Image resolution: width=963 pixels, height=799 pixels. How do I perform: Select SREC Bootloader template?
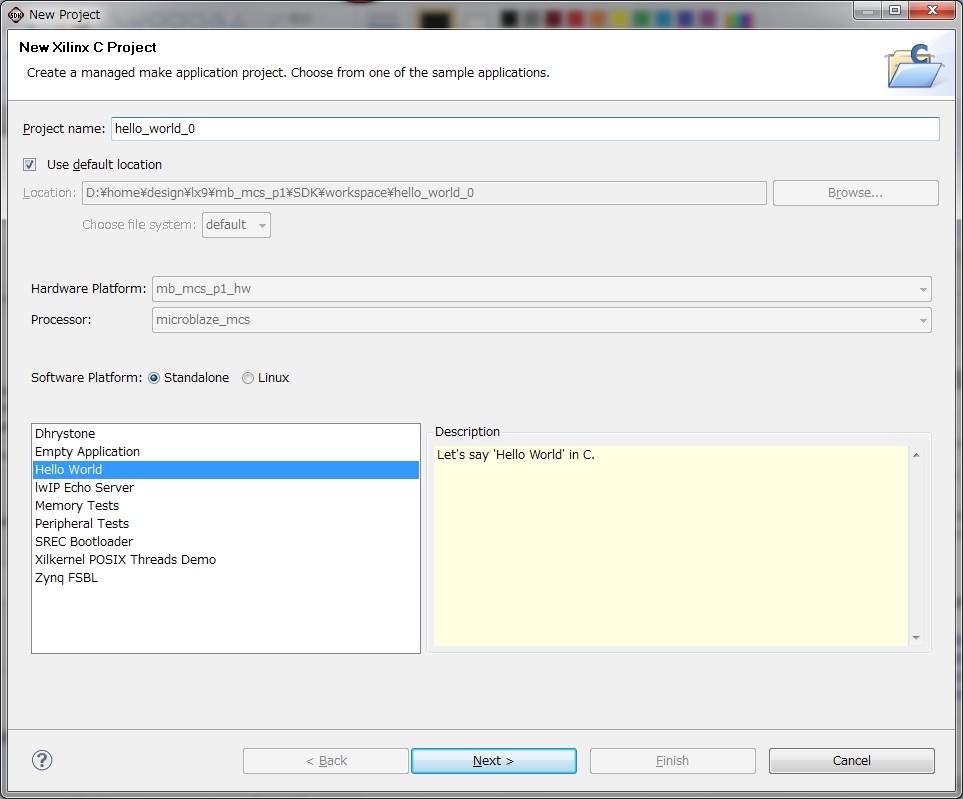(x=225, y=542)
